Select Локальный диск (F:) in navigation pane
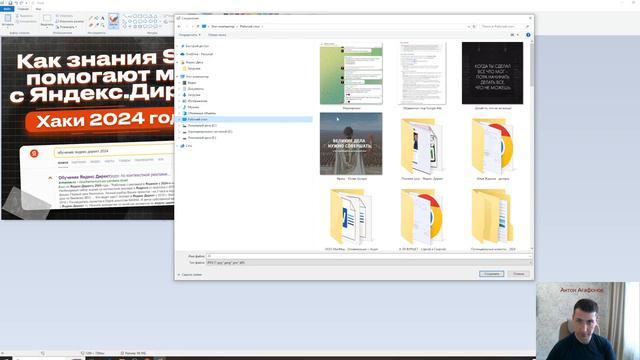The height and width of the screenshot is (360, 640). tap(199, 138)
